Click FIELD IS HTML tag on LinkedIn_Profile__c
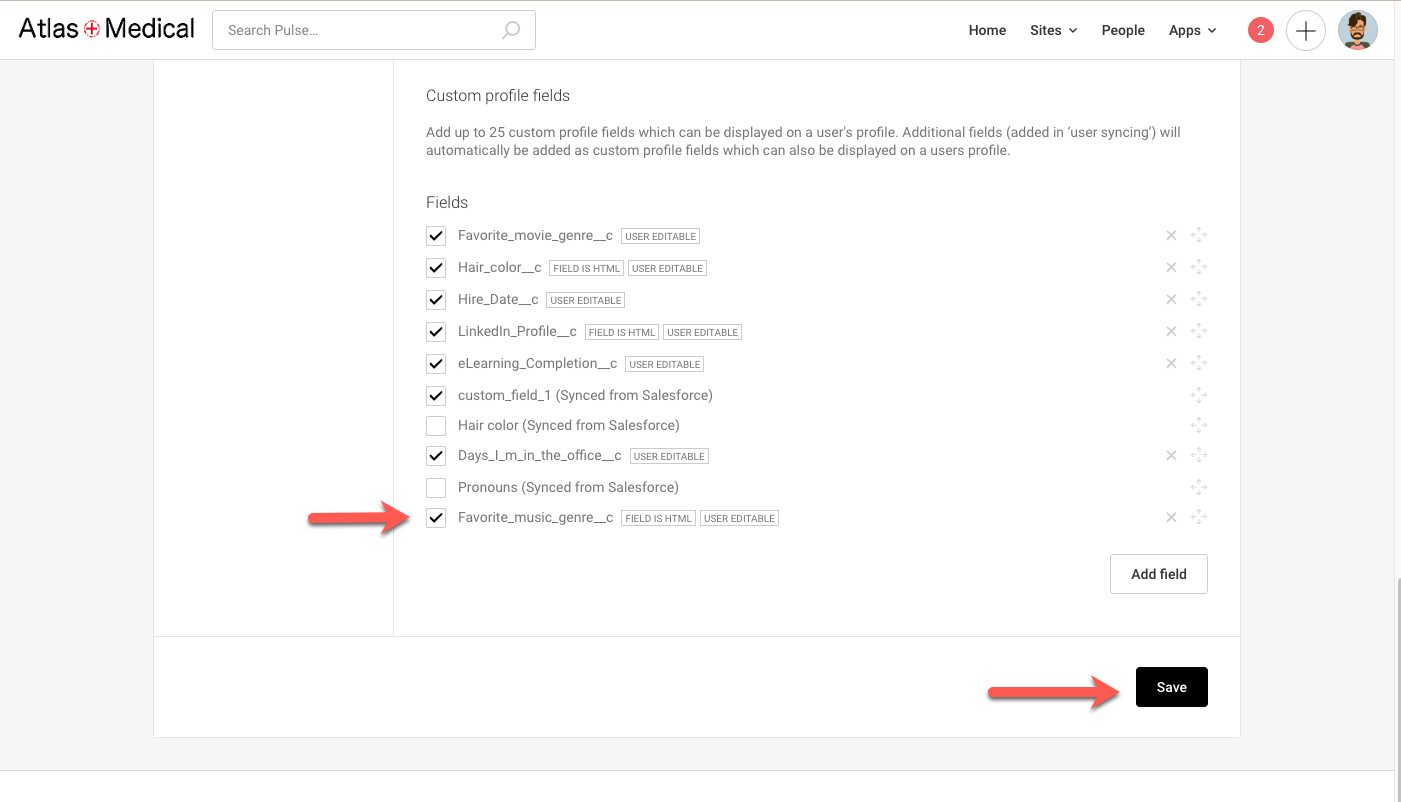The width and height of the screenshot is (1401, 802). [x=621, y=332]
